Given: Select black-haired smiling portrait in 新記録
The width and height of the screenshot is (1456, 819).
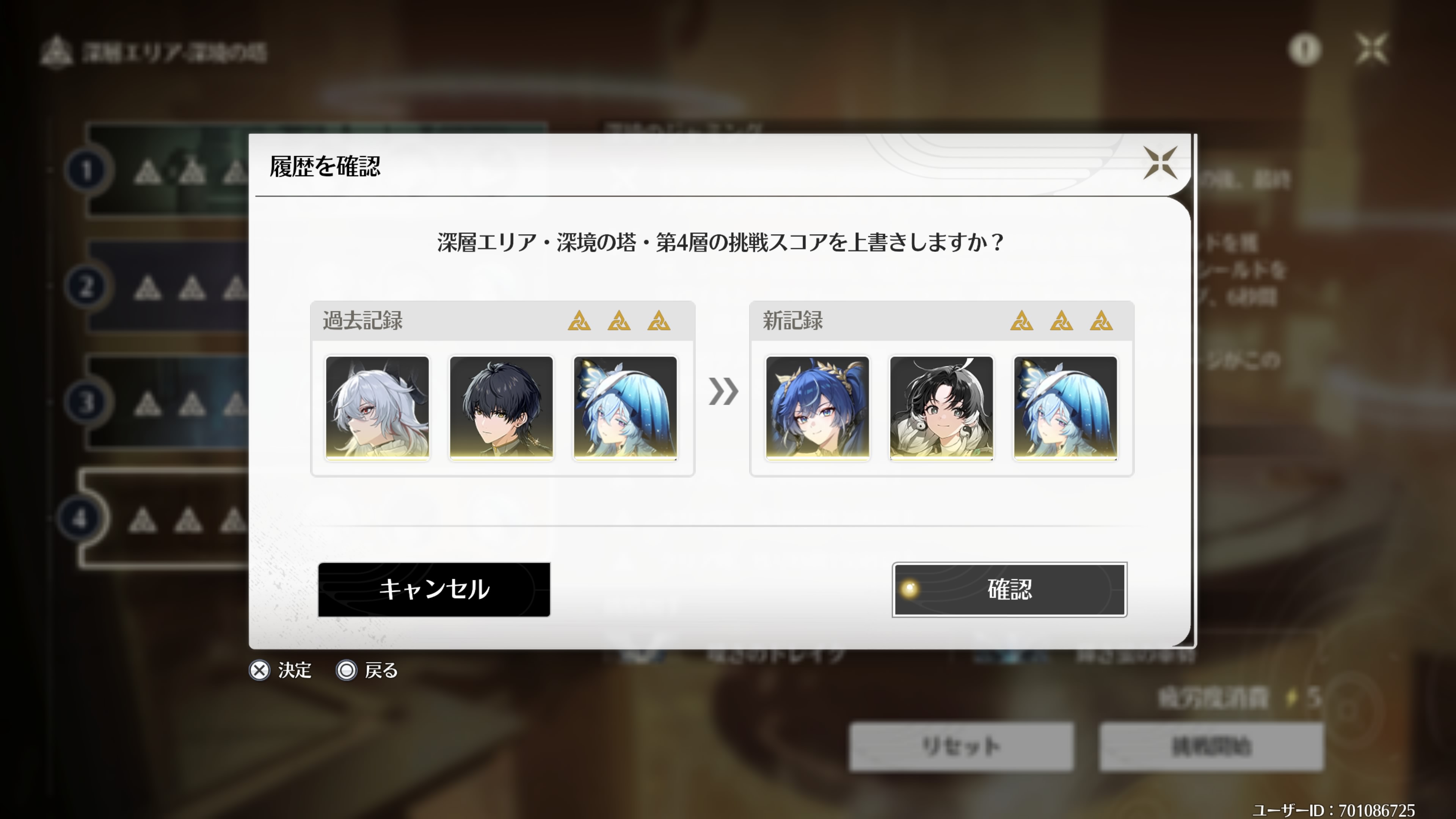Looking at the screenshot, I should pos(941,408).
